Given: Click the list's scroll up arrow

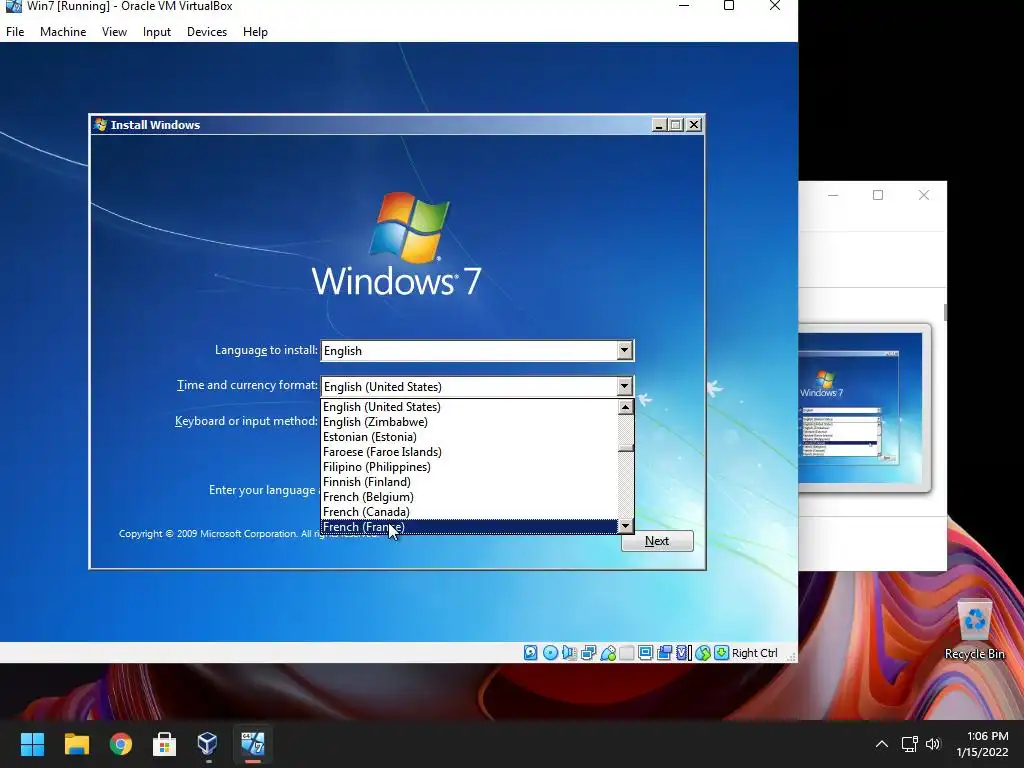Looking at the screenshot, I should click(x=626, y=407).
